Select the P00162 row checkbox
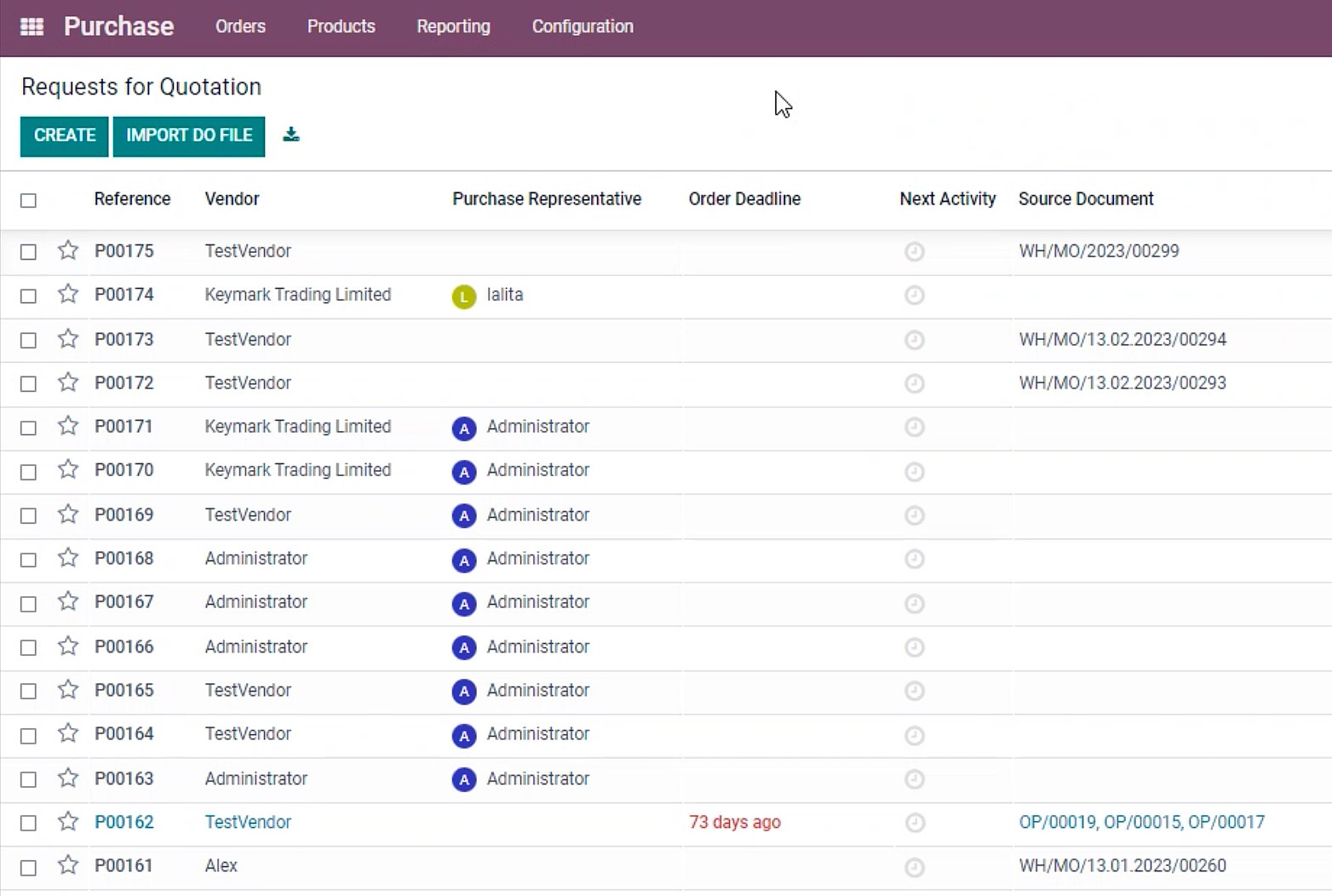The image size is (1332, 896). coord(28,823)
